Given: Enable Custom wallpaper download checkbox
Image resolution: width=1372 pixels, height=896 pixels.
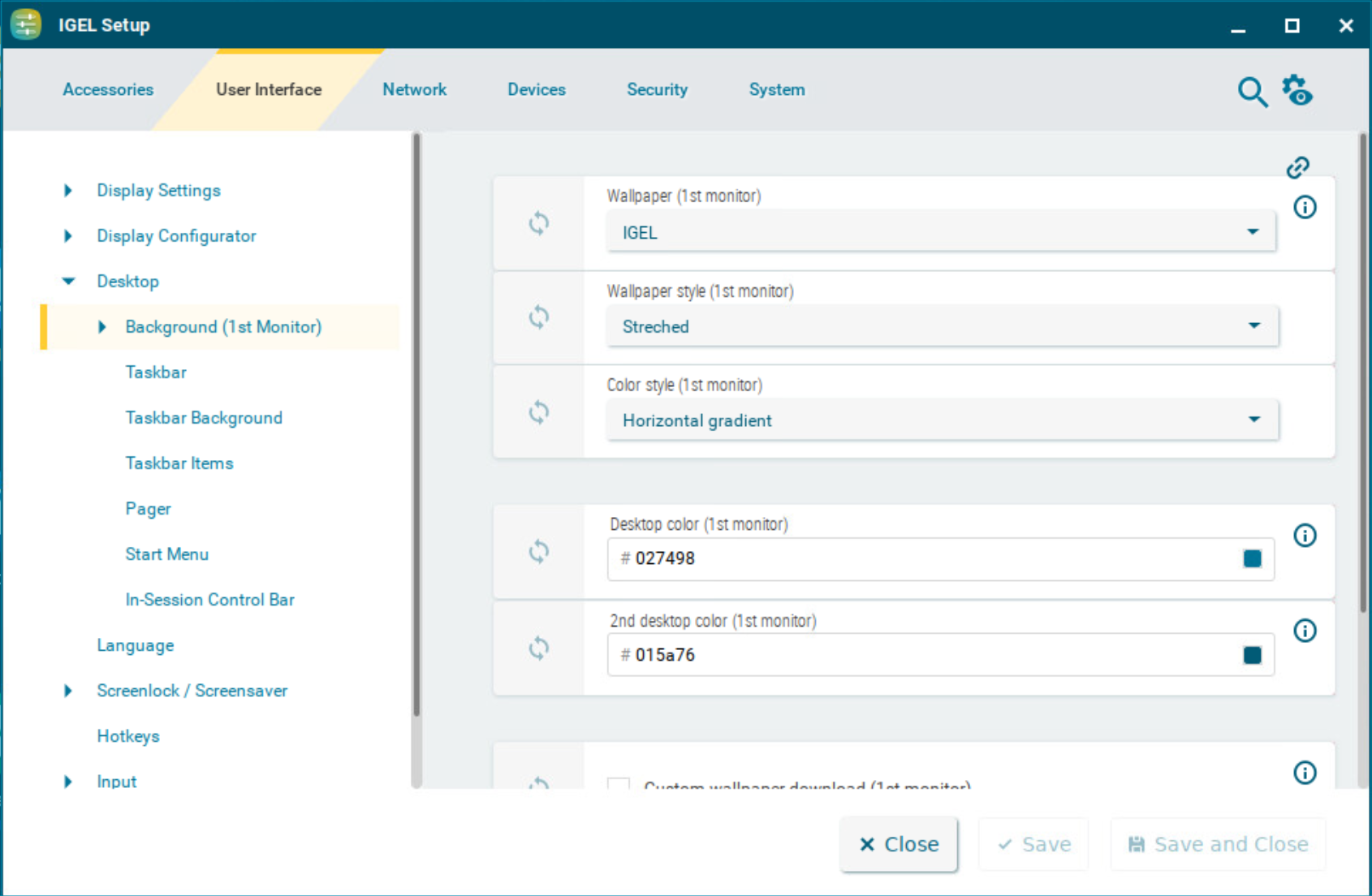Looking at the screenshot, I should pyautogui.click(x=619, y=784).
